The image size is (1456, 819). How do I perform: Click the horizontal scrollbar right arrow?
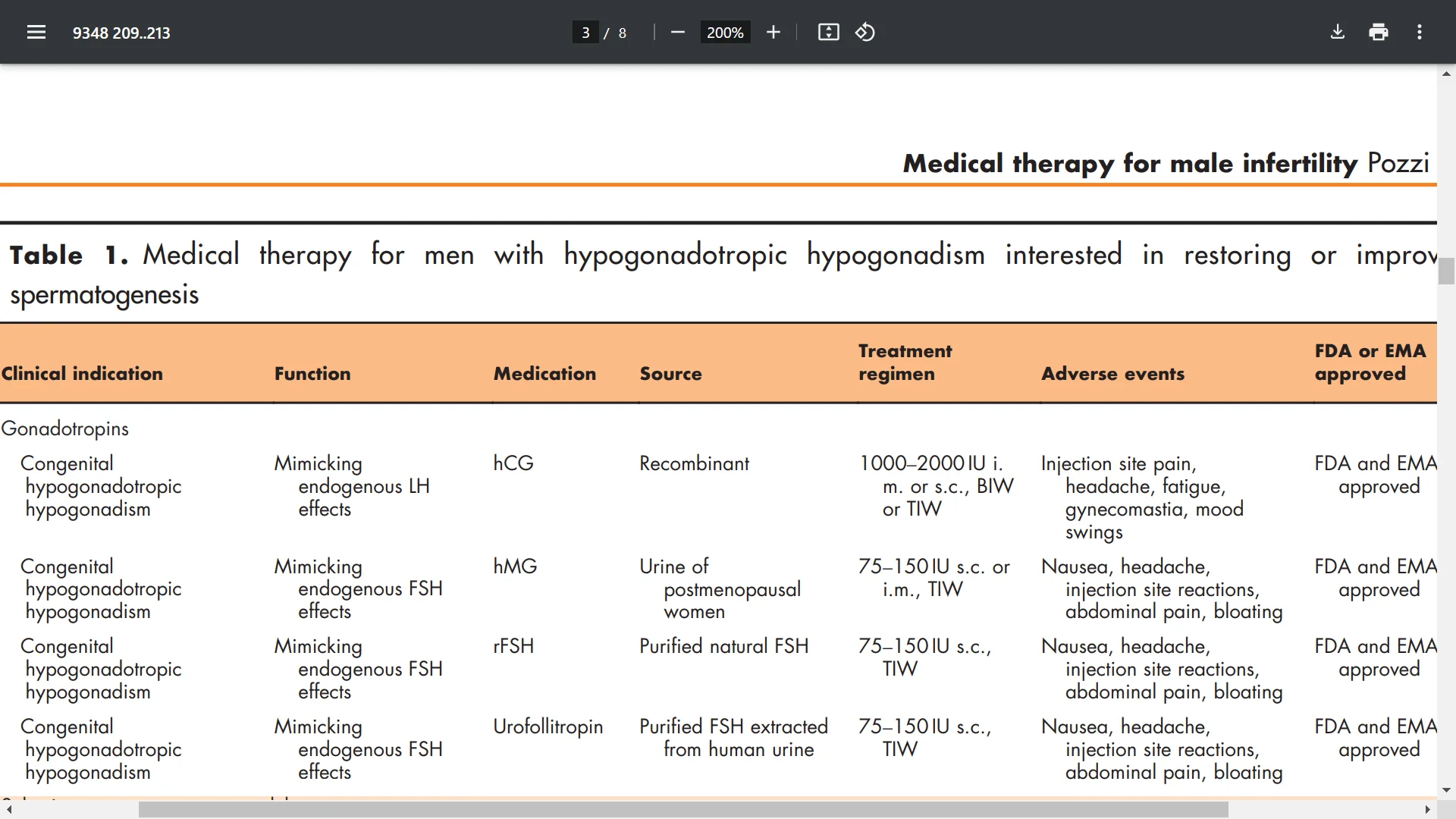click(x=1428, y=810)
